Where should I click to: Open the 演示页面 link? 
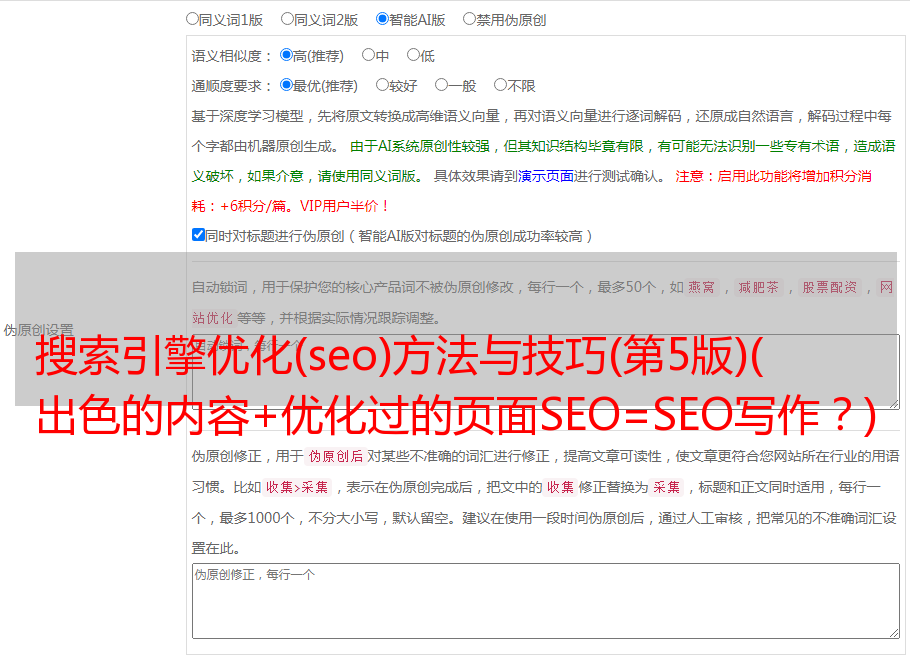coord(546,176)
